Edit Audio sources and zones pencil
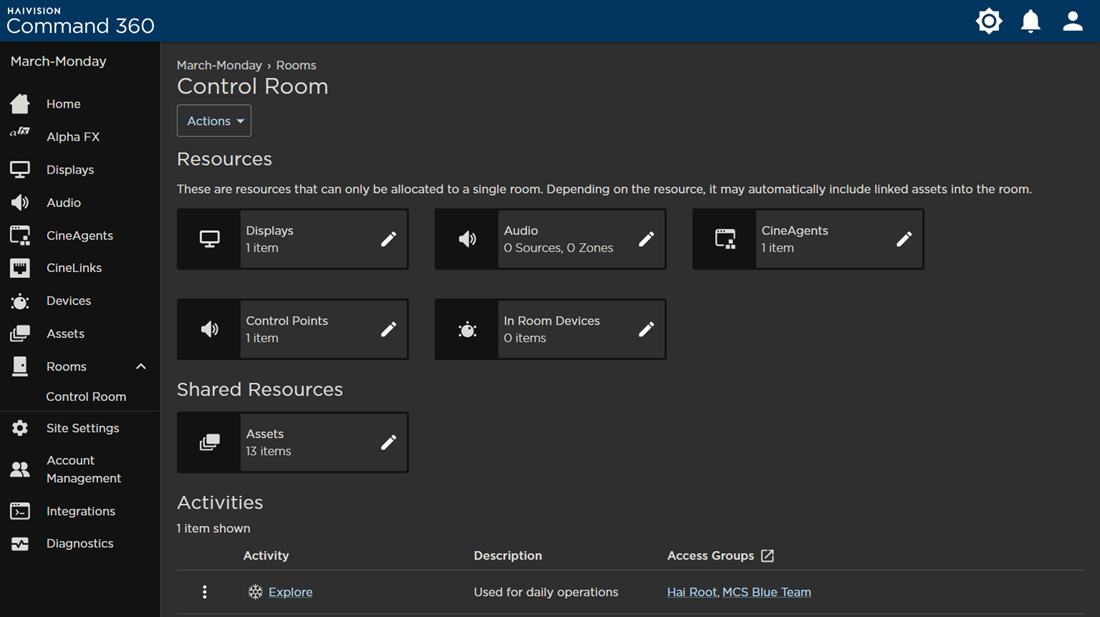This screenshot has width=1100, height=617. [646, 239]
